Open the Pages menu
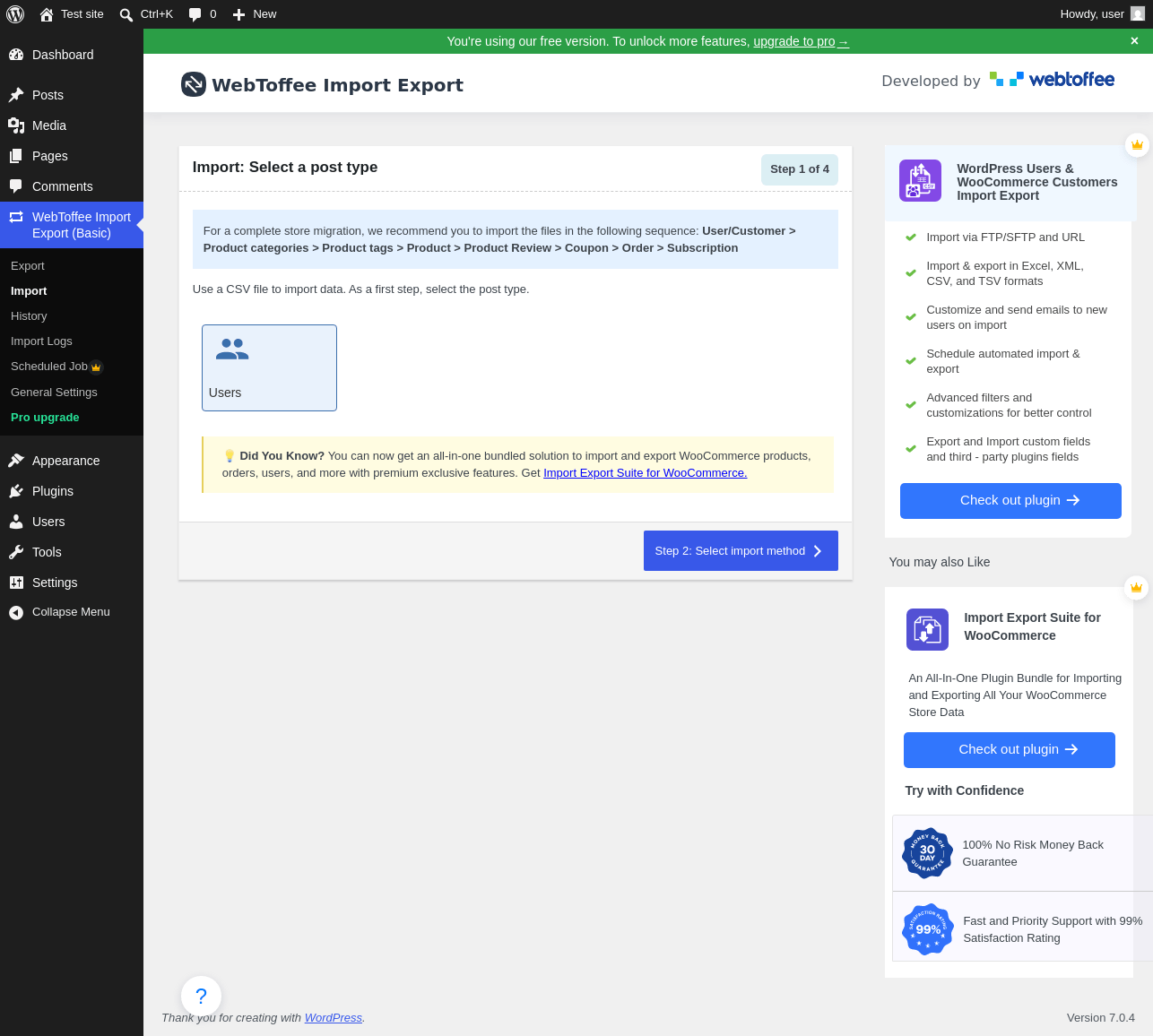The image size is (1153, 1036). pyautogui.click(x=72, y=156)
